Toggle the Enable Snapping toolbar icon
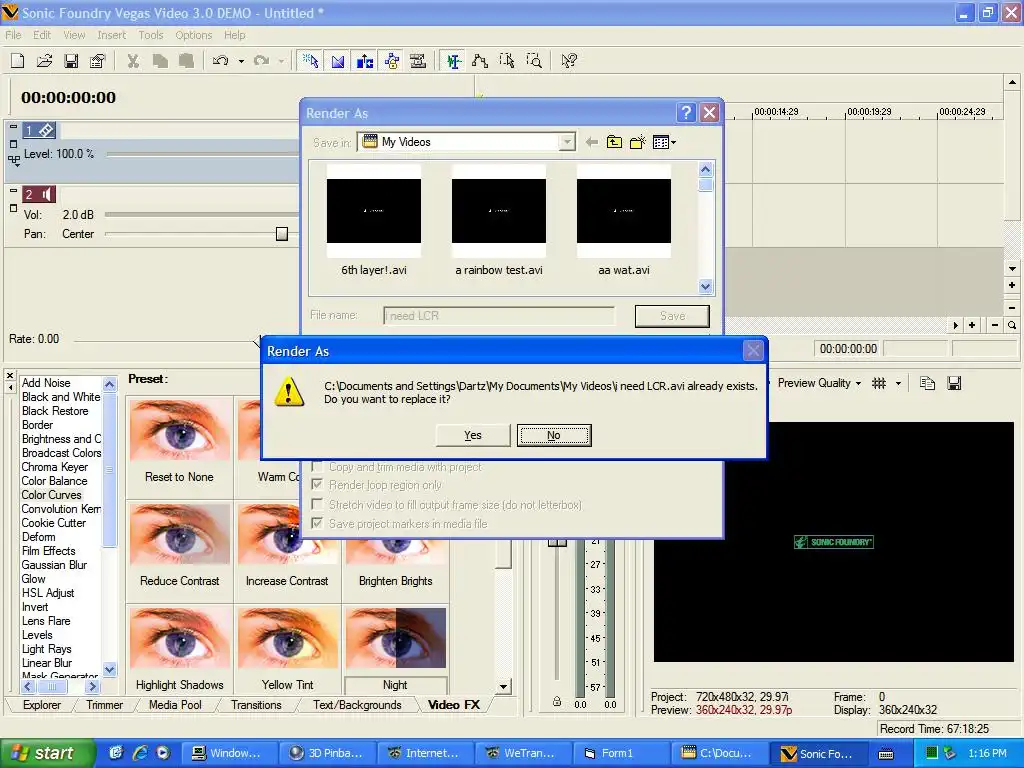The width and height of the screenshot is (1024, 768). (310, 61)
